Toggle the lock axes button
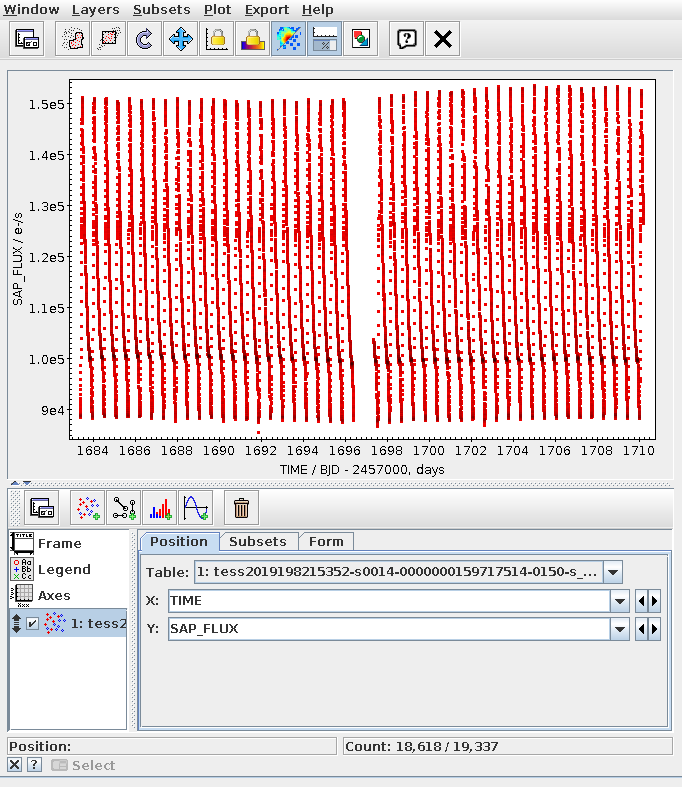This screenshot has width=682, height=787. pyautogui.click(x=217, y=39)
